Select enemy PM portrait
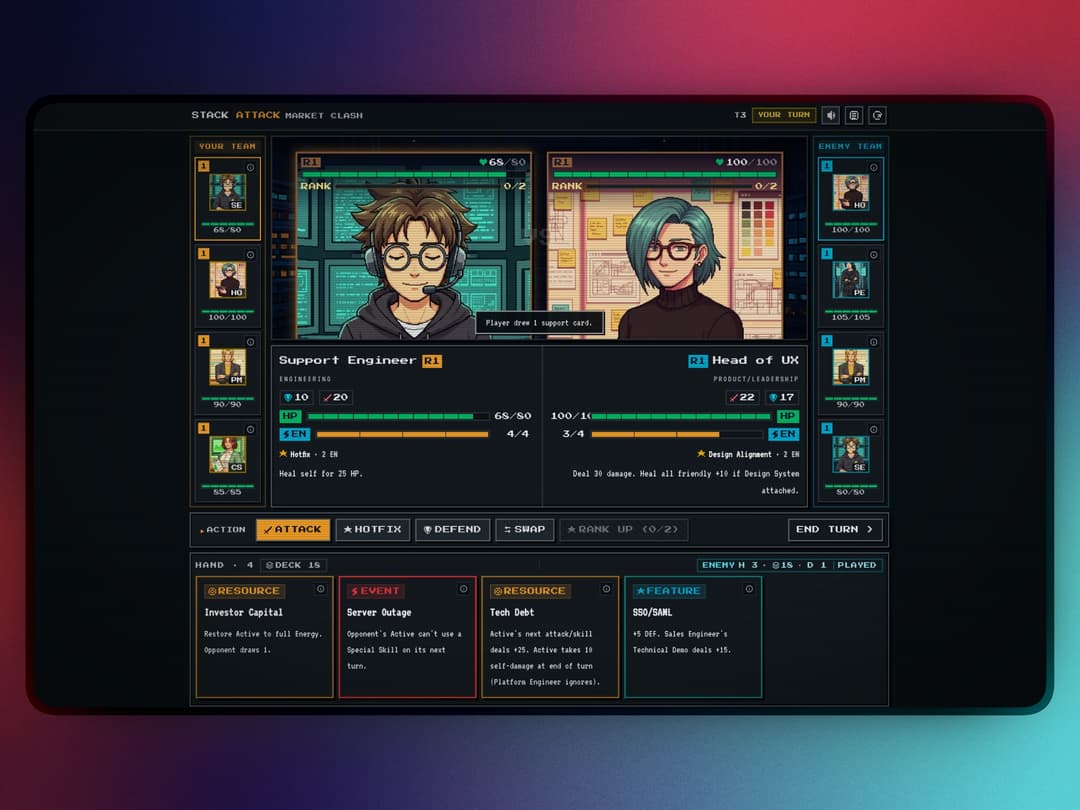This screenshot has width=1080, height=810. [851, 367]
